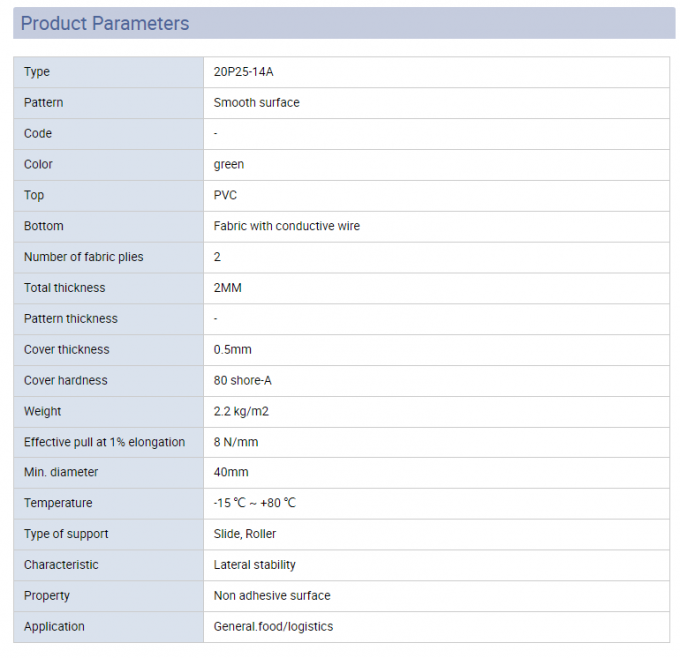
Task: Click the Lateral stability characteristic value
Action: click(254, 566)
